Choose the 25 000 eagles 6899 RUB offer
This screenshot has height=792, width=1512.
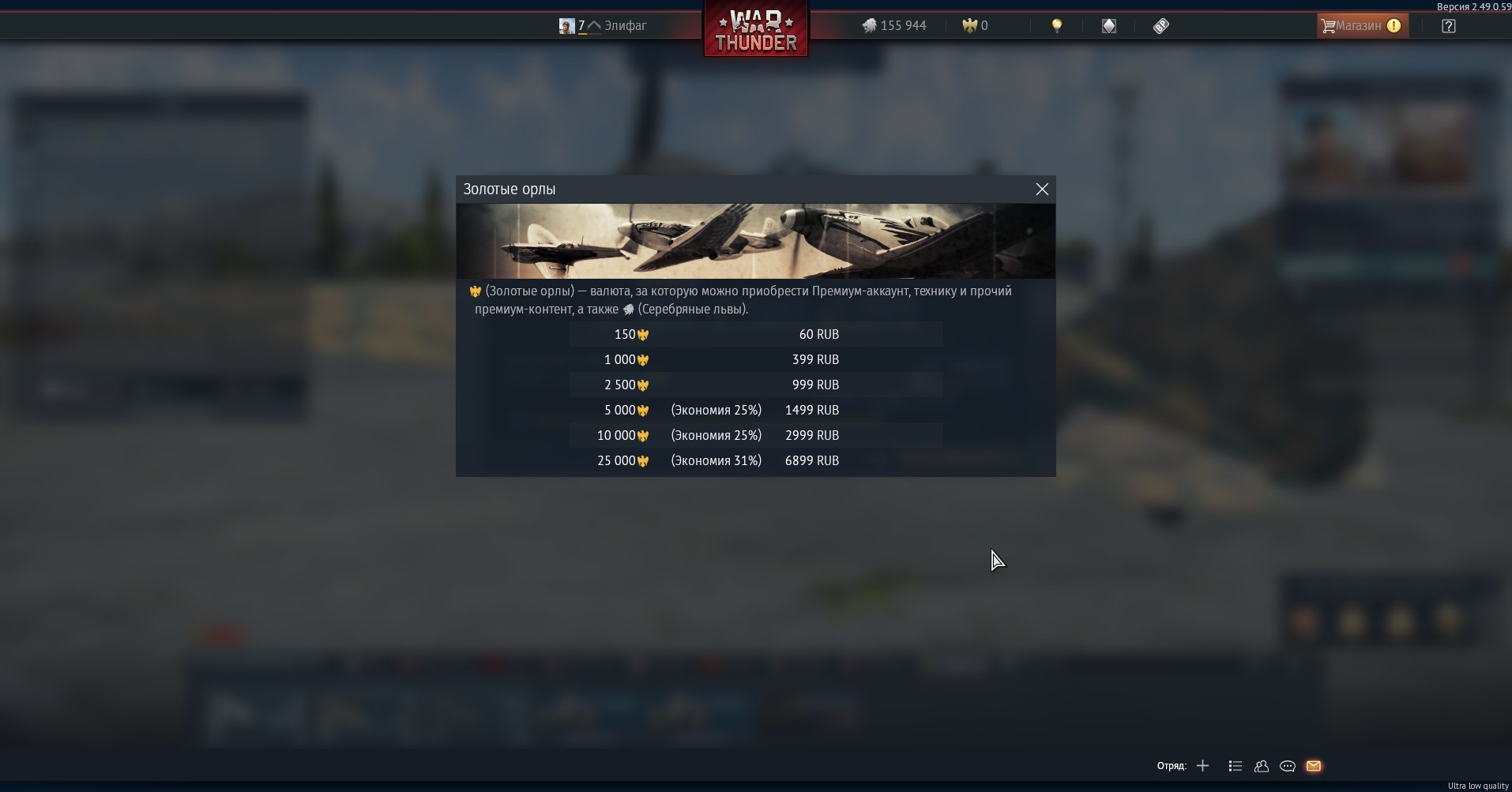756,460
